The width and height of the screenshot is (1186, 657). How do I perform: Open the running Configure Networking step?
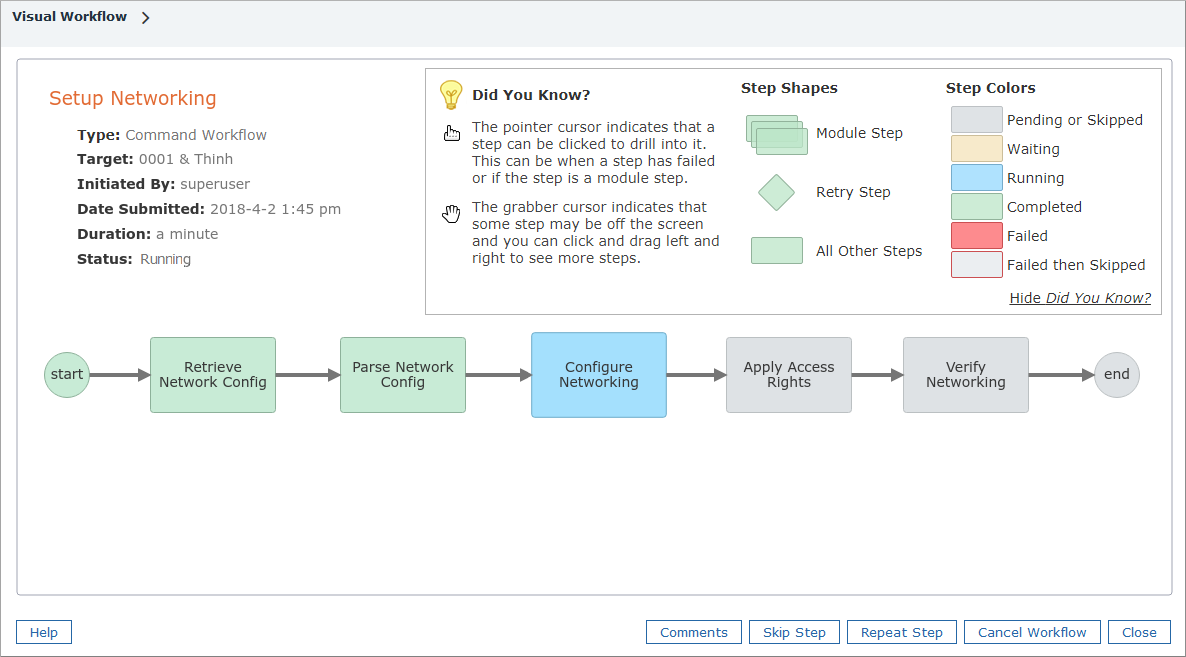click(x=599, y=375)
